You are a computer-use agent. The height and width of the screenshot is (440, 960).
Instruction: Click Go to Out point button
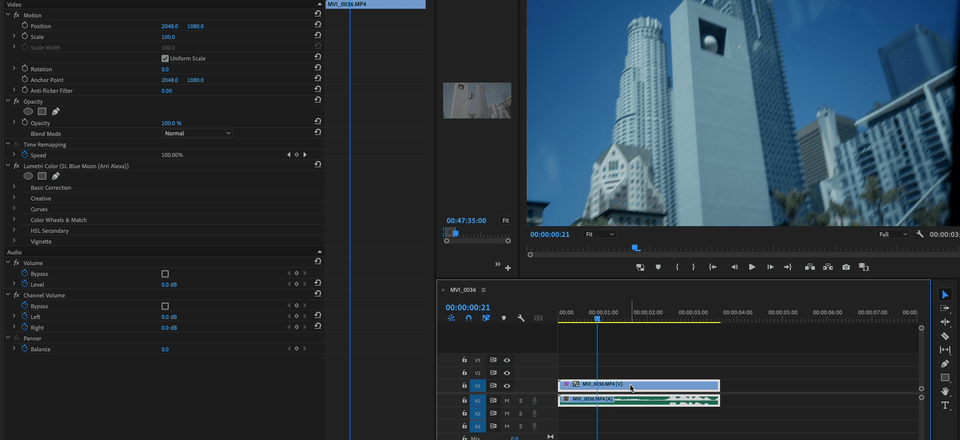[x=788, y=267]
